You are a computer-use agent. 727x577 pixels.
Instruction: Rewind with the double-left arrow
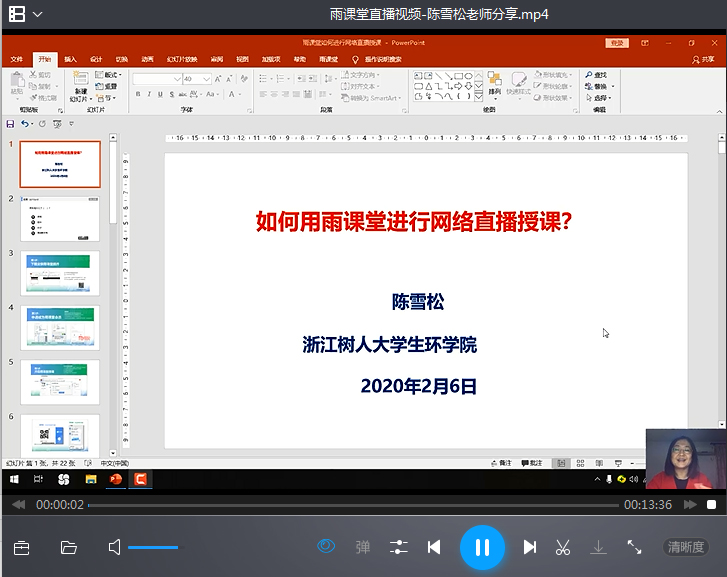(19, 505)
